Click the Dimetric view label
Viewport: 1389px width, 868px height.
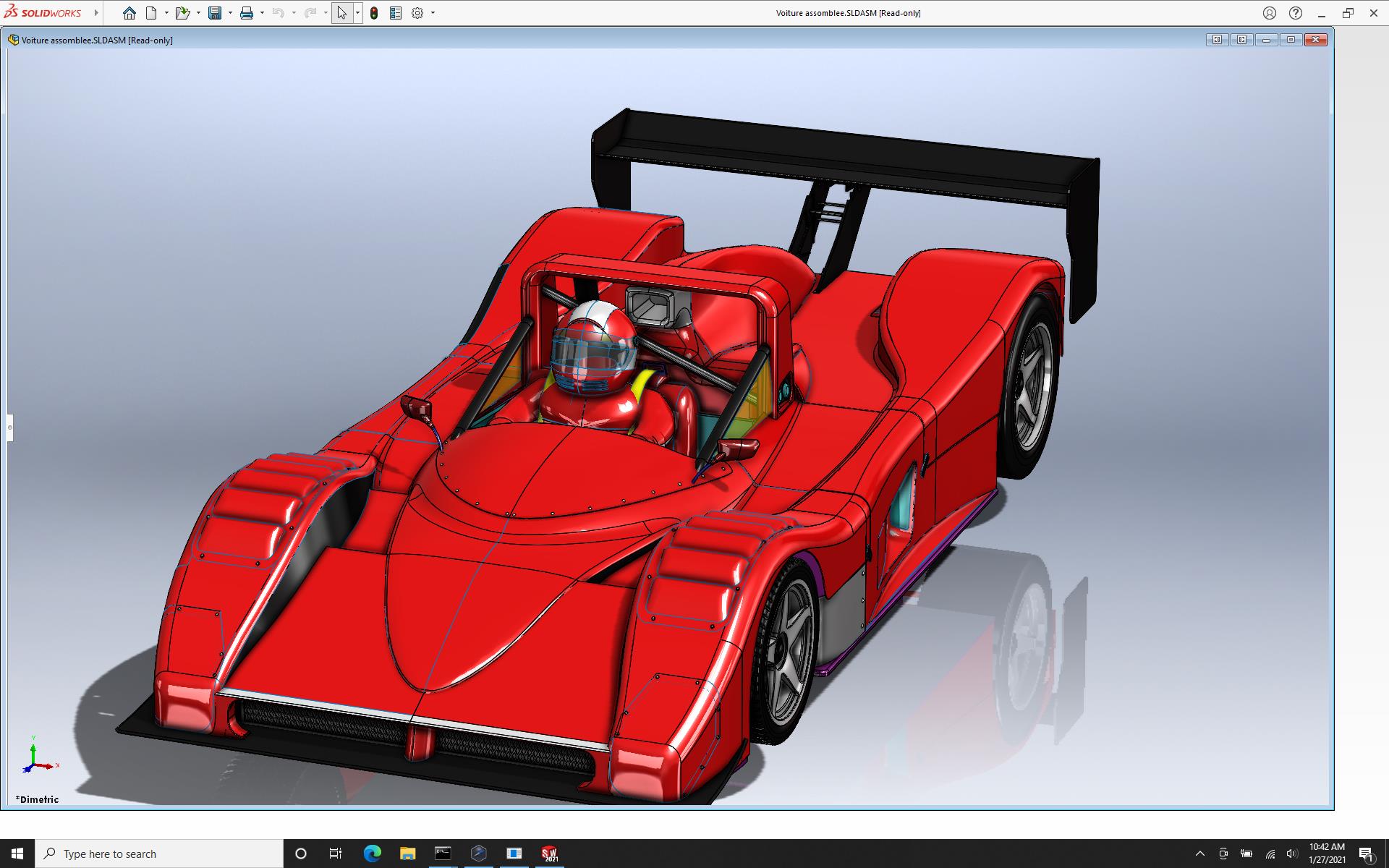[38, 799]
